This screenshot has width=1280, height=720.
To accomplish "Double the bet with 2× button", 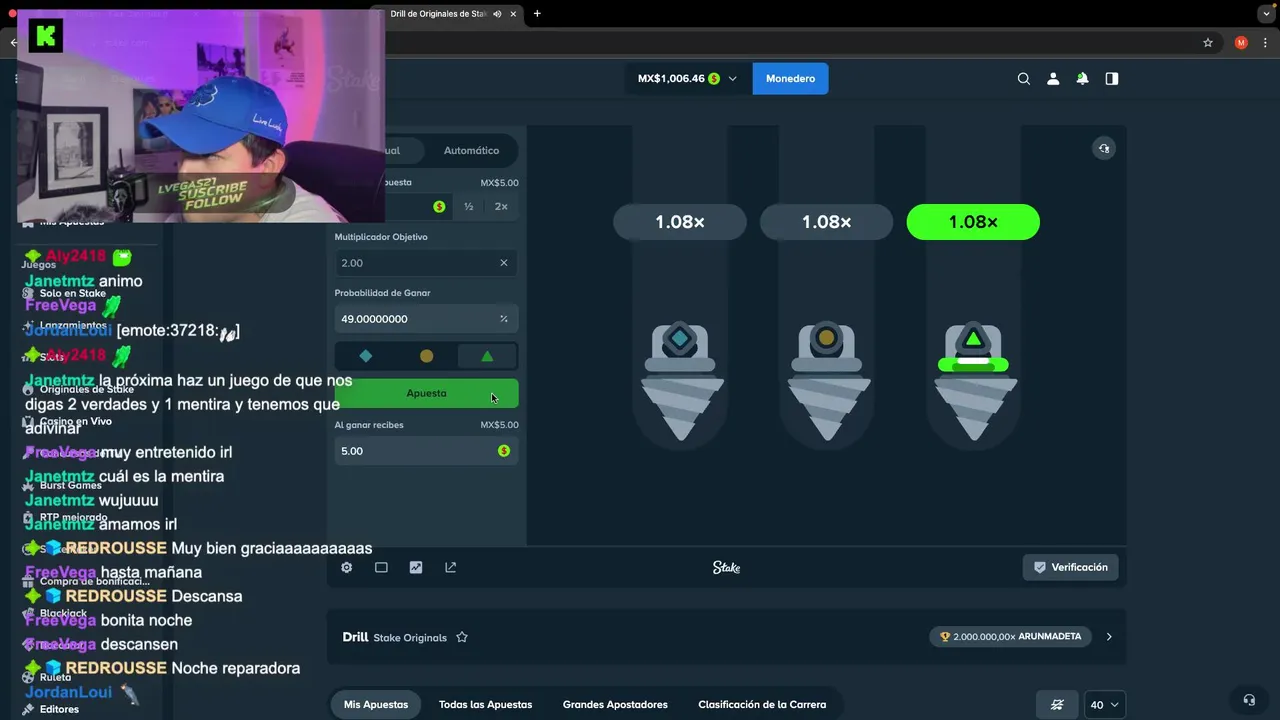I will (x=501, y=207).
